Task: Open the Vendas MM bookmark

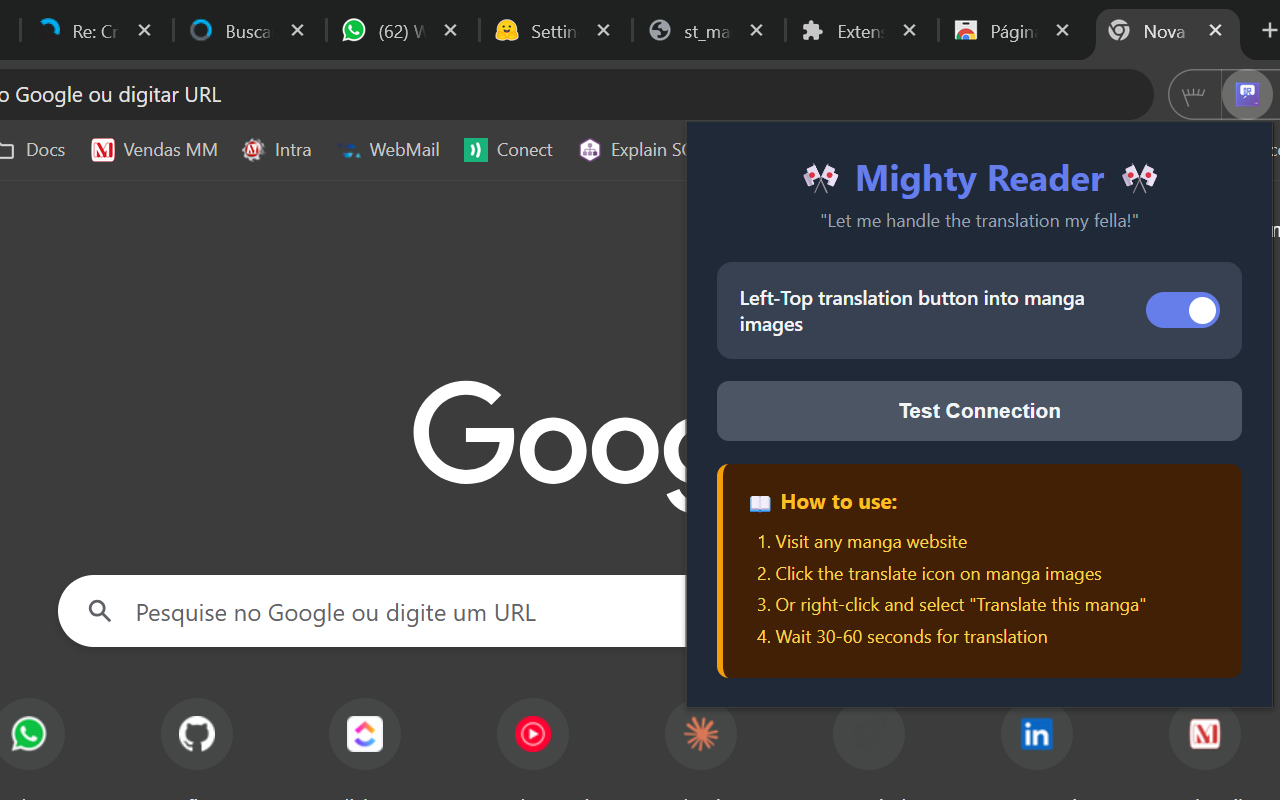Action: click(x=155, y=150)
